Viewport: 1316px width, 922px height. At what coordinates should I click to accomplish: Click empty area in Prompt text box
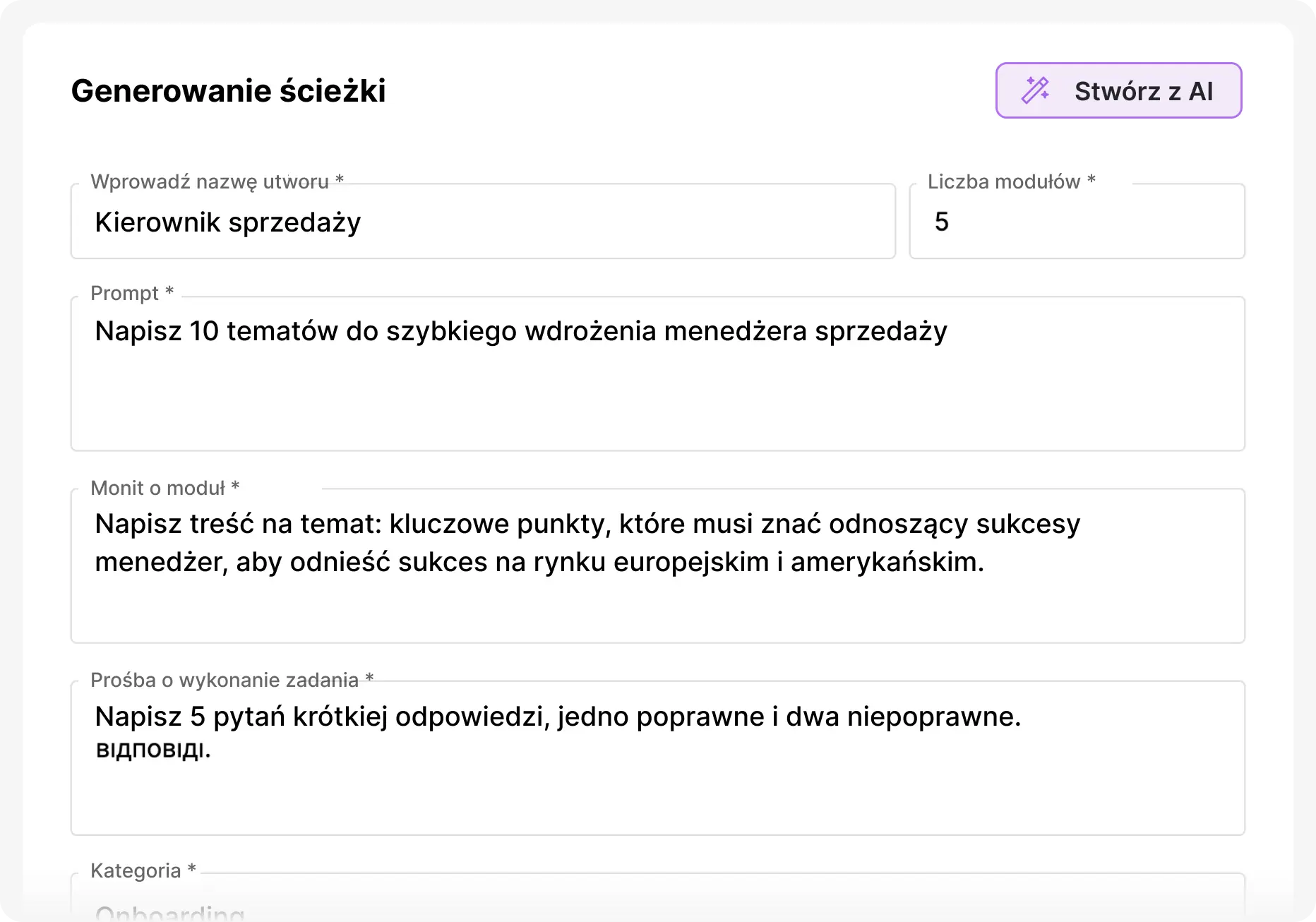point(657,402)
